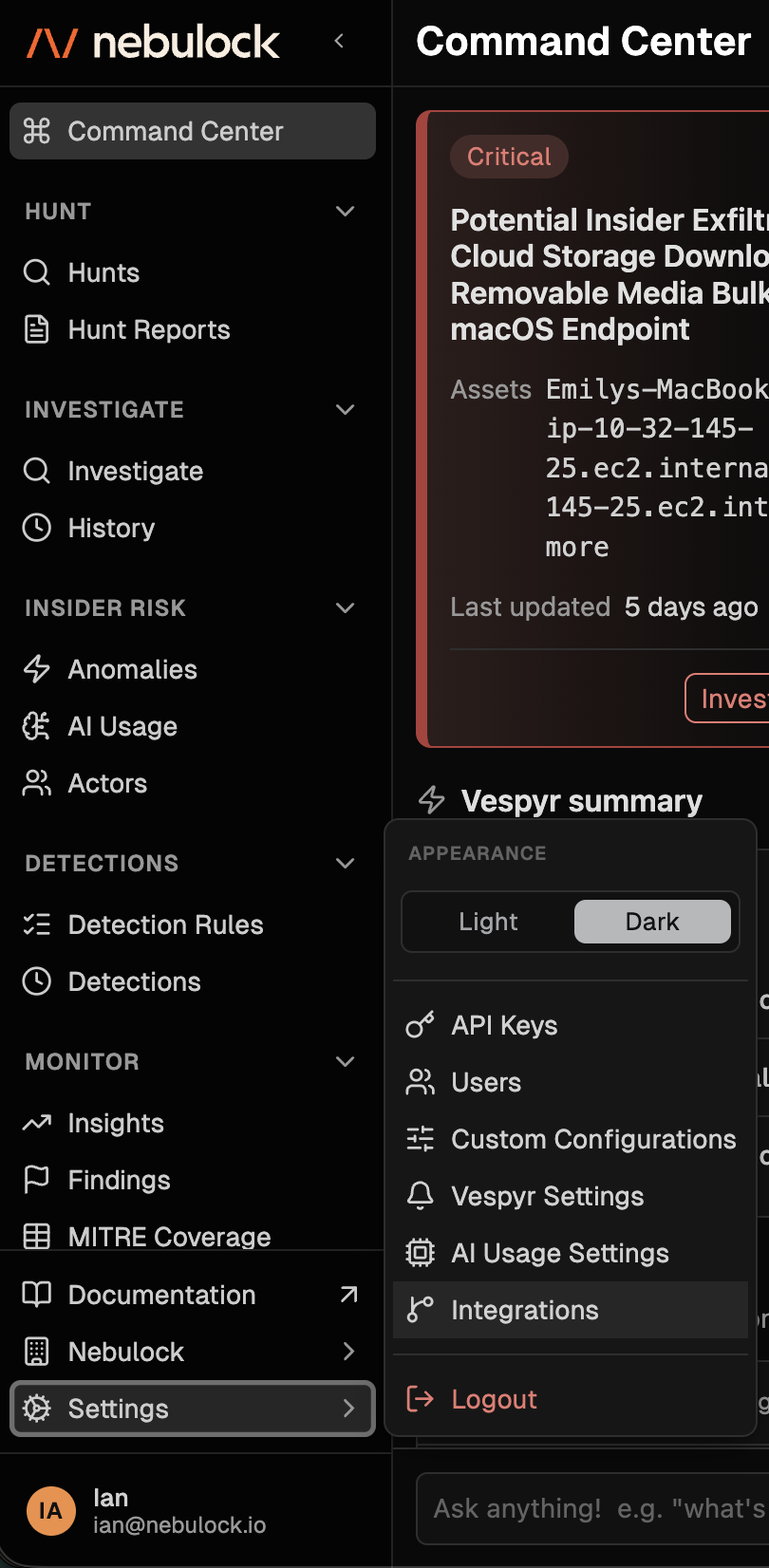
Task: Click the red Logout link
Action: click(x=494, y=1399)
